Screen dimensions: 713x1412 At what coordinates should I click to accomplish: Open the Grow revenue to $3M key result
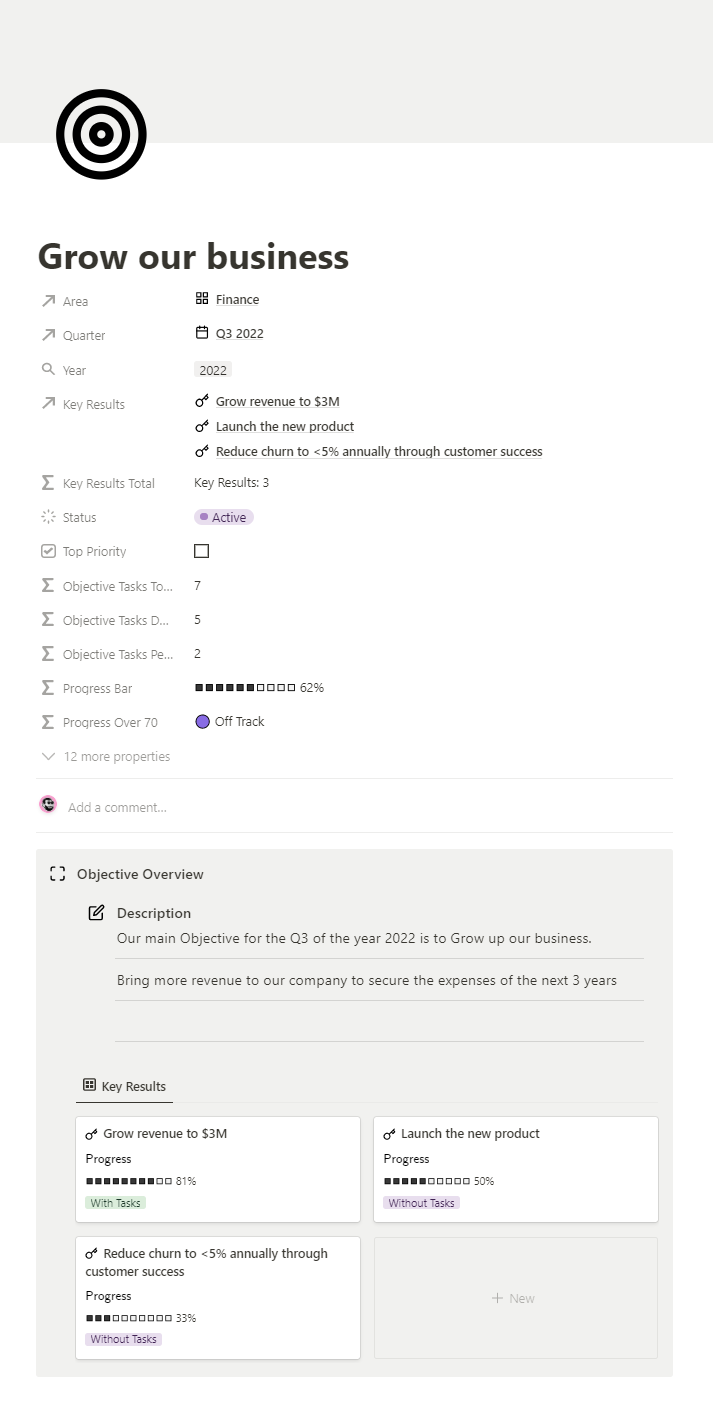point(277,400)
